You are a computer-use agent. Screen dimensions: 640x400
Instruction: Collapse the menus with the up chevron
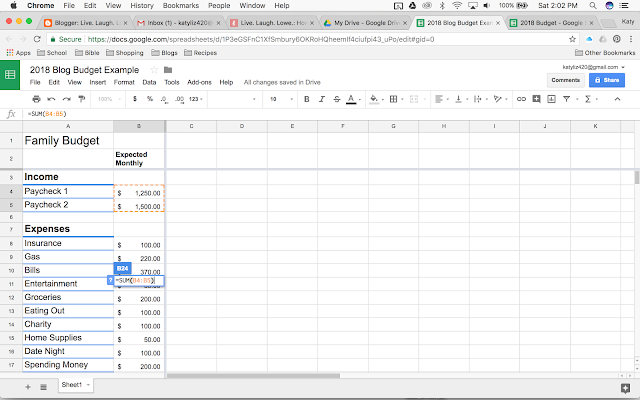click(x=617, y=99)
